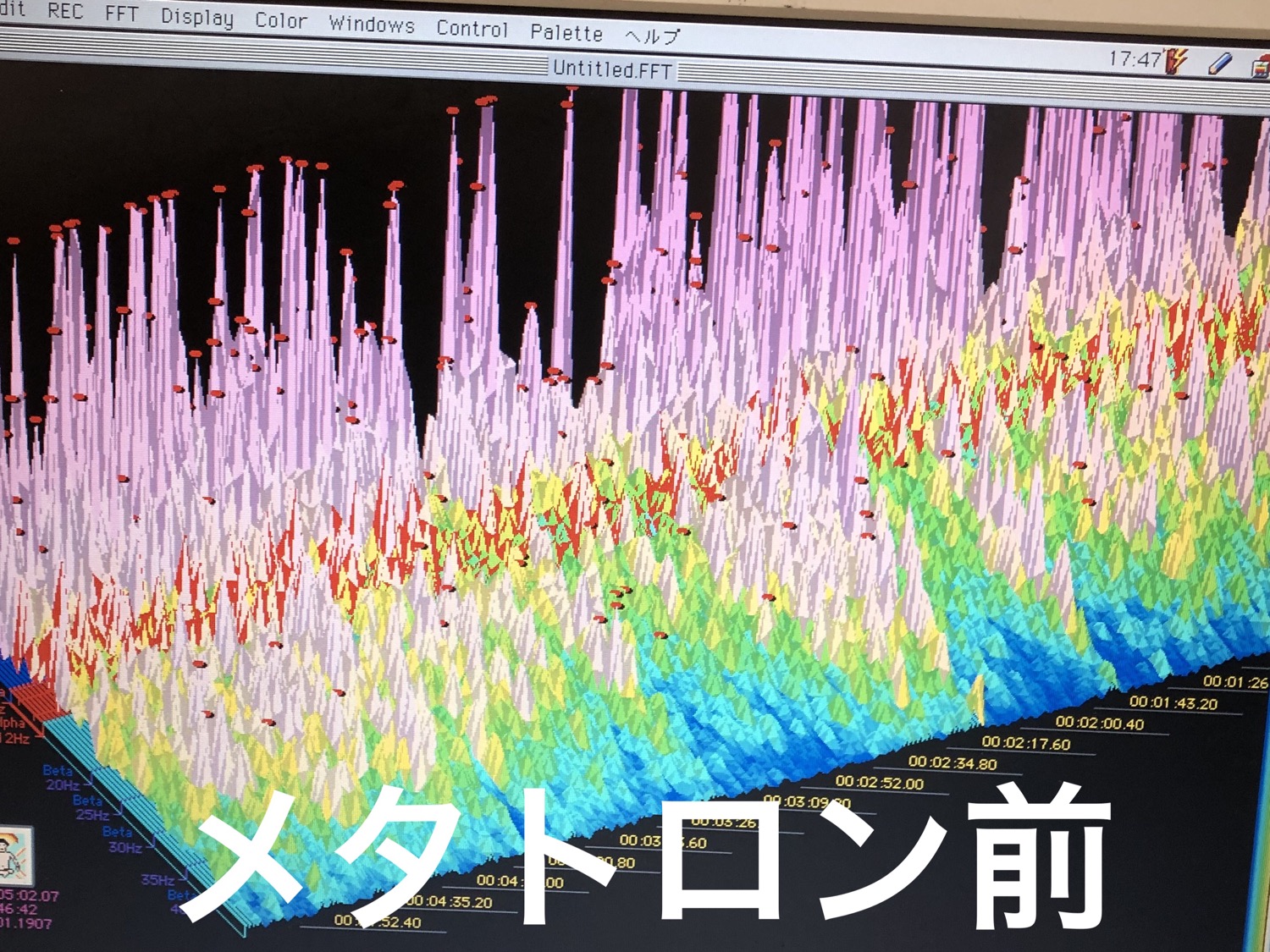Click the 00:01:43.20 time axis label

[x=1173, y=702]
